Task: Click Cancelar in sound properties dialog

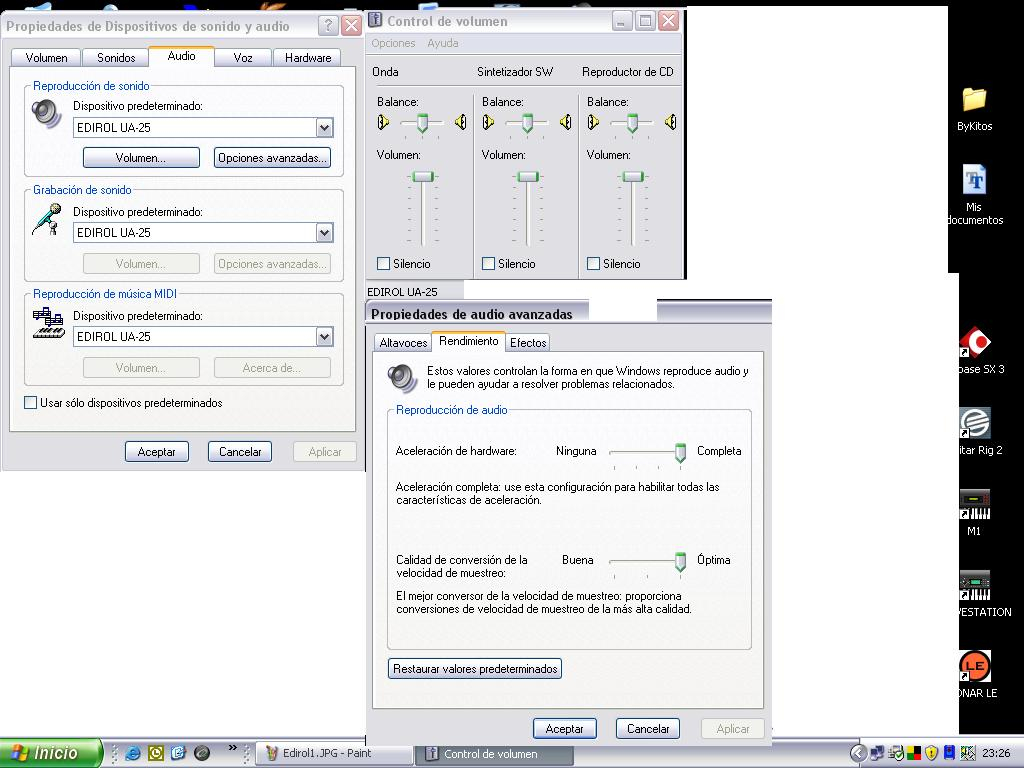Action: pos(240,451)
